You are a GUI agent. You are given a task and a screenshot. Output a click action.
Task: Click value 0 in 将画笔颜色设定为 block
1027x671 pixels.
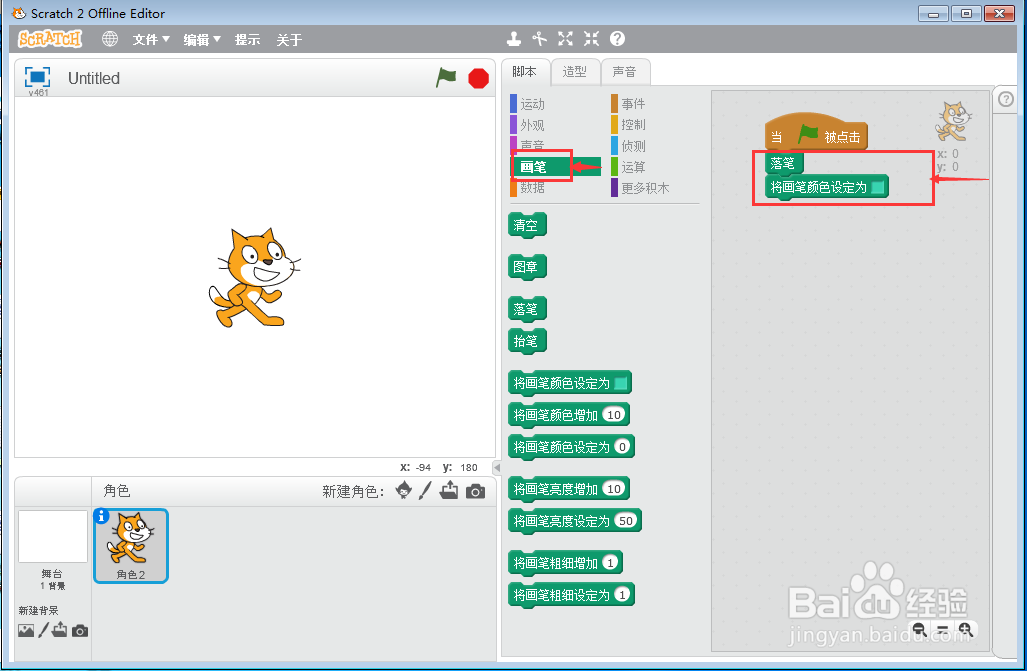[622, 447]
